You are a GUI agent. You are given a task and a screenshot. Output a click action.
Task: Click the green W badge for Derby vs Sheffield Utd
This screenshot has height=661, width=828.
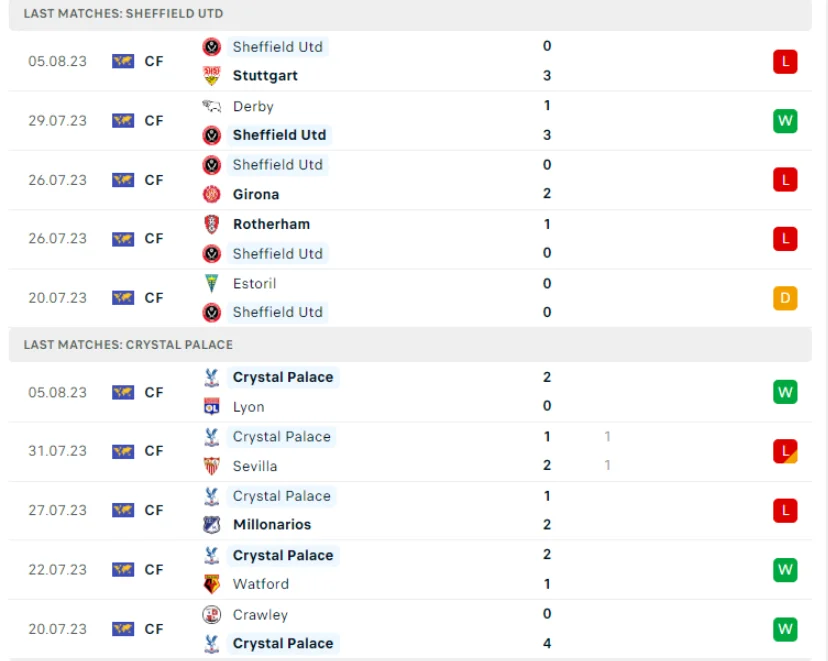pos(785,120)
